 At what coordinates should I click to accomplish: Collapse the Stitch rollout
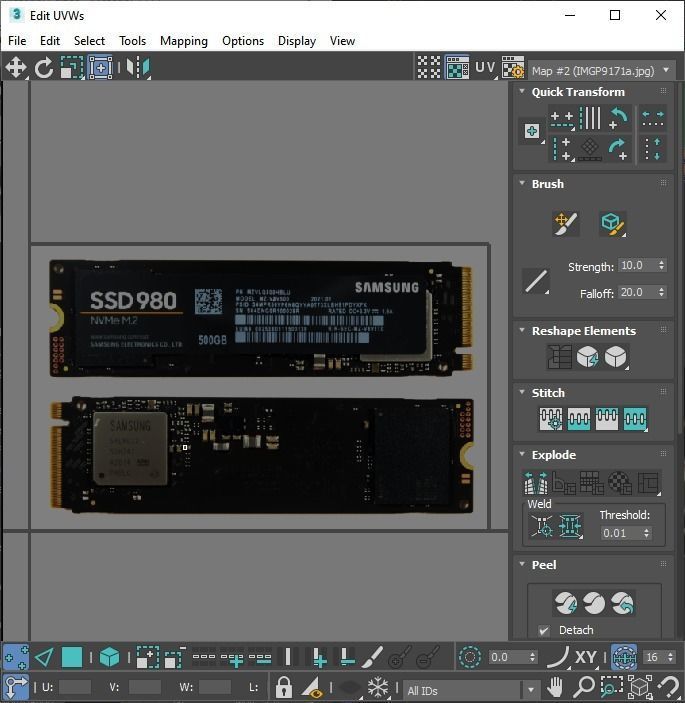(x=522, y=392)
